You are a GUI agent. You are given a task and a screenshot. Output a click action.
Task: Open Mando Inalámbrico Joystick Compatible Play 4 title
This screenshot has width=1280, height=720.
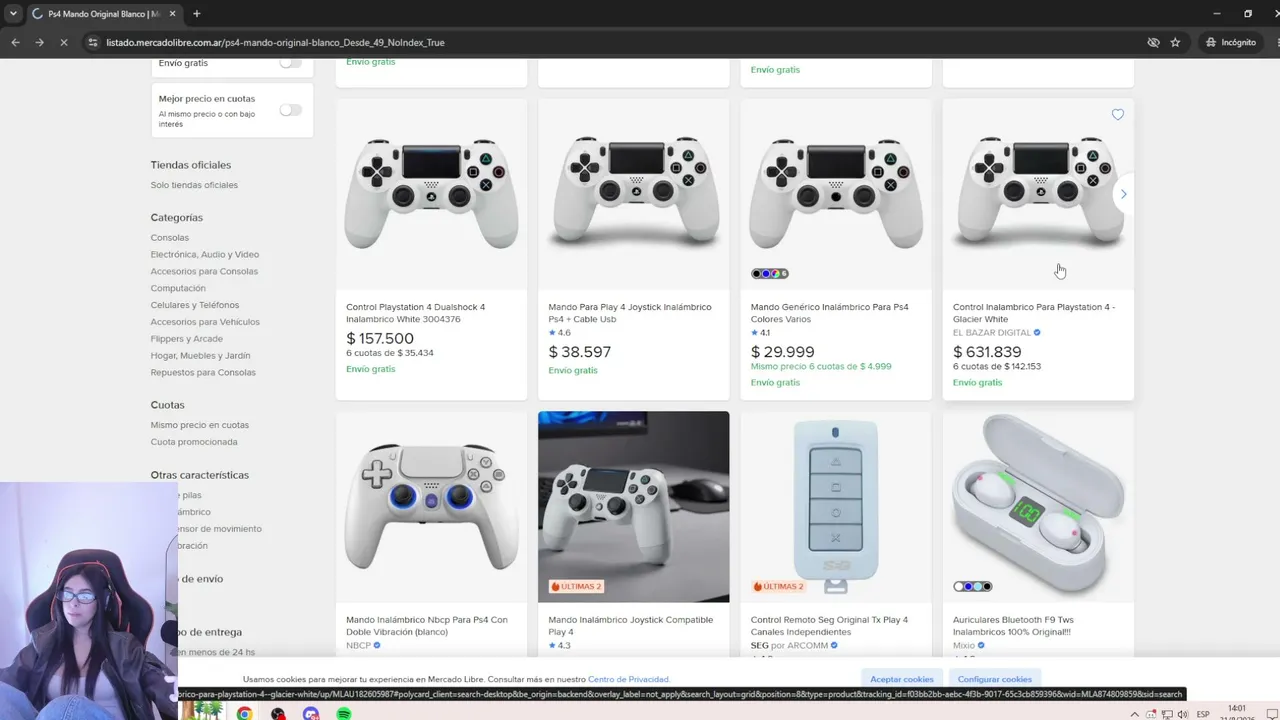point(631,626)
